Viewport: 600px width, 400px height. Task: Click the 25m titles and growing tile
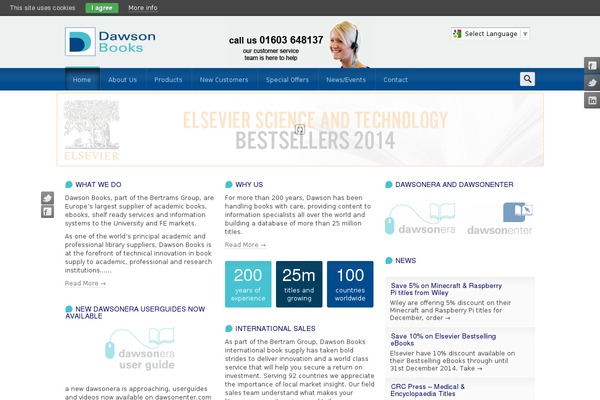pyautogui.click(x=299, y=284)
